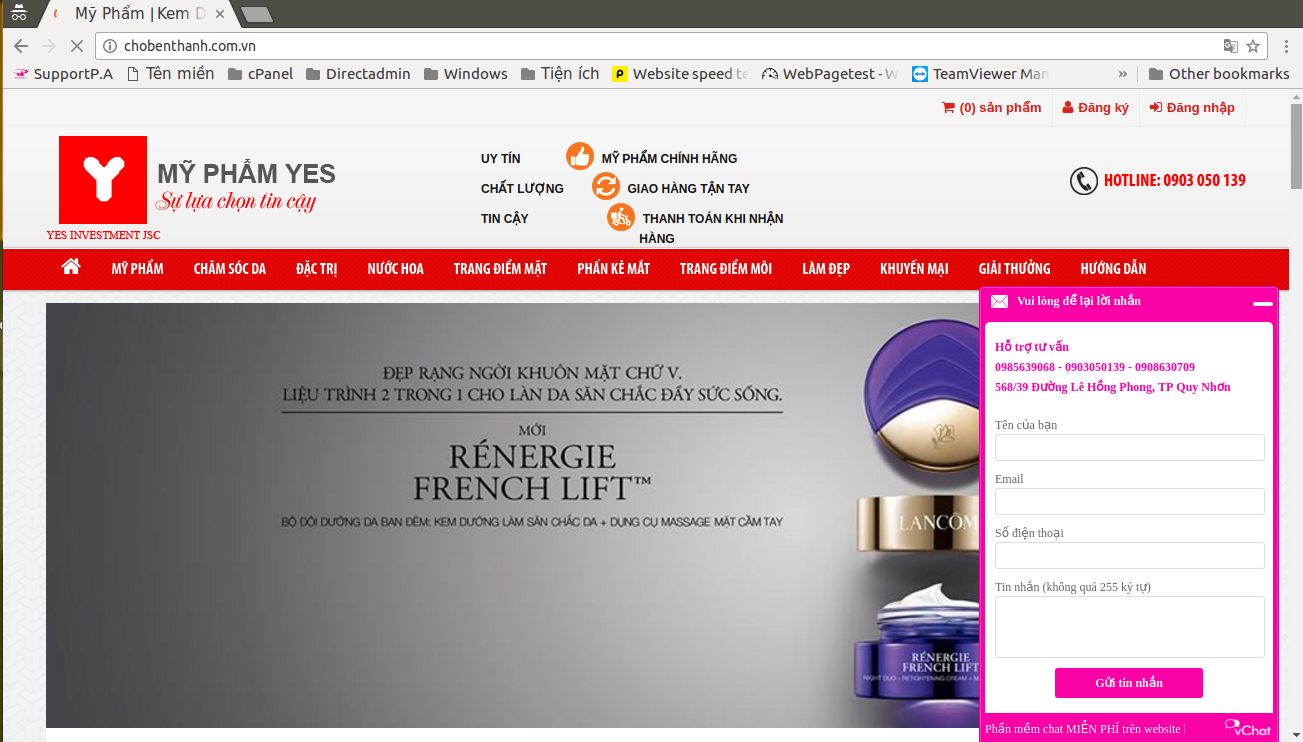
Task: Click the thumbs-up icon near Mỹ phẩm chính hãng
Action: coord(580,156)
